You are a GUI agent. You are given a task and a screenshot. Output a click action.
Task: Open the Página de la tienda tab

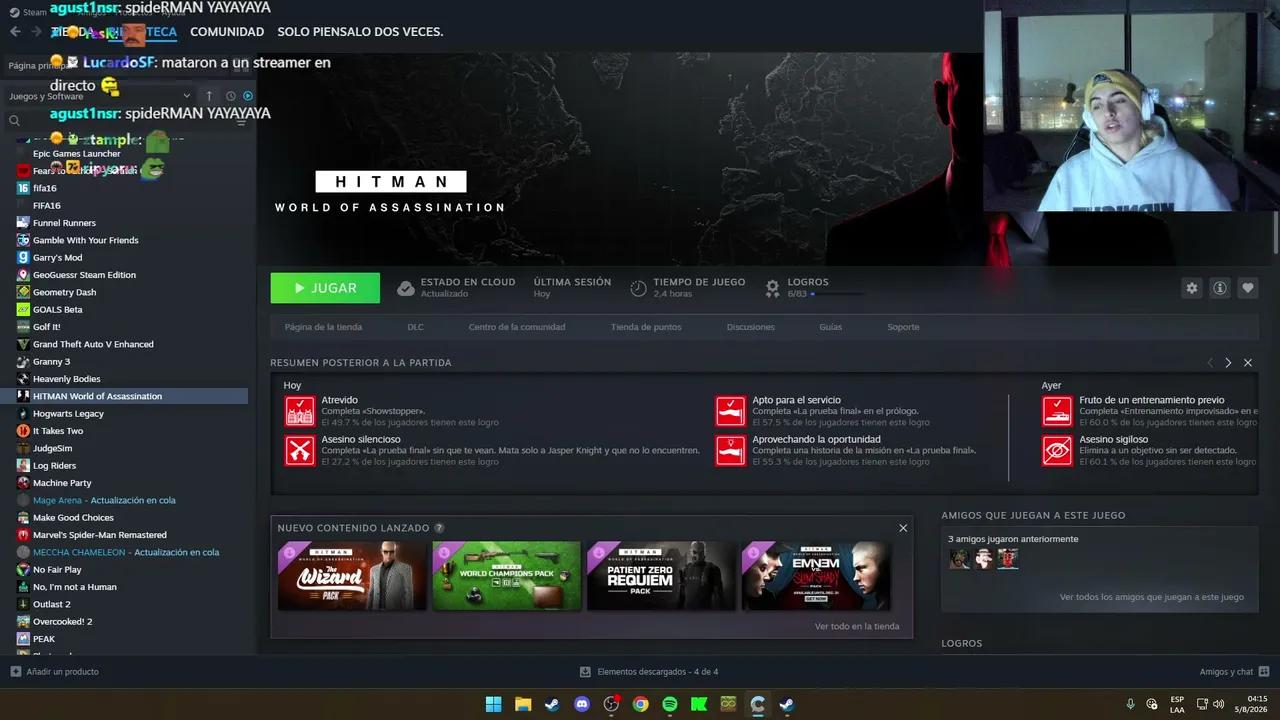click(323, 327)
